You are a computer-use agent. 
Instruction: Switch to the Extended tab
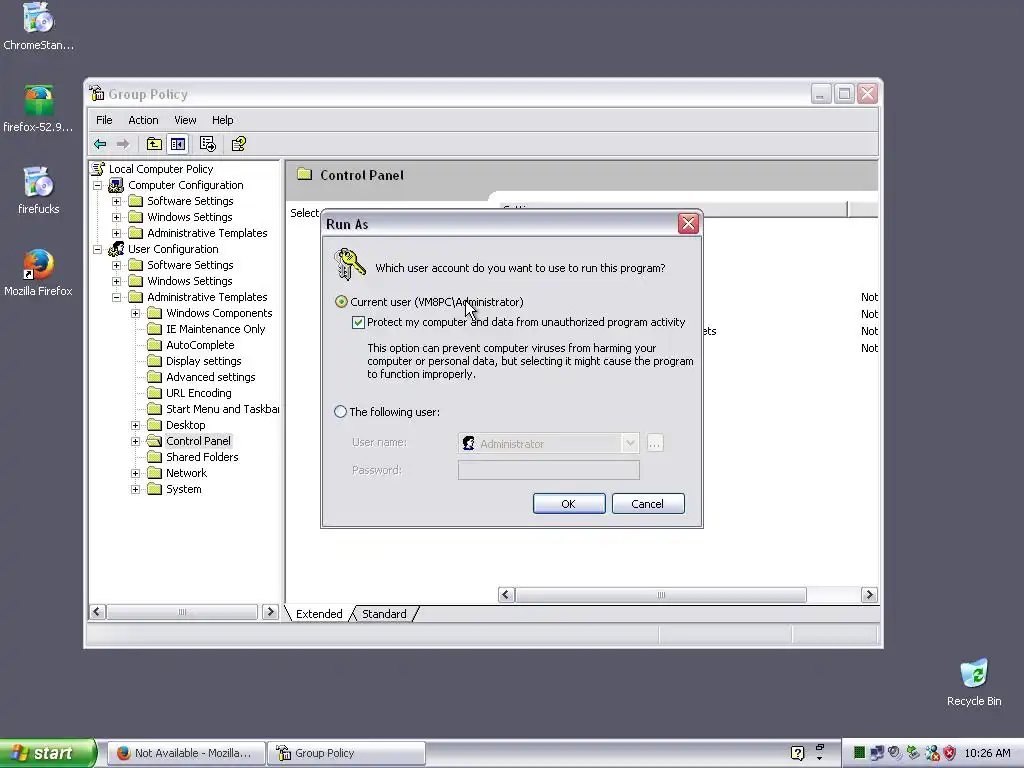pos(319,614)
